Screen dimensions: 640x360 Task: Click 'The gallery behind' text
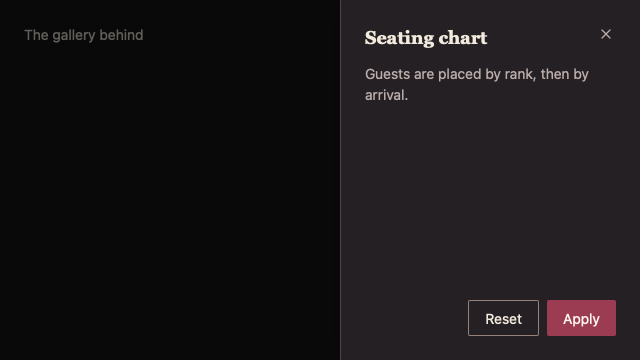(x=84, y=35)
